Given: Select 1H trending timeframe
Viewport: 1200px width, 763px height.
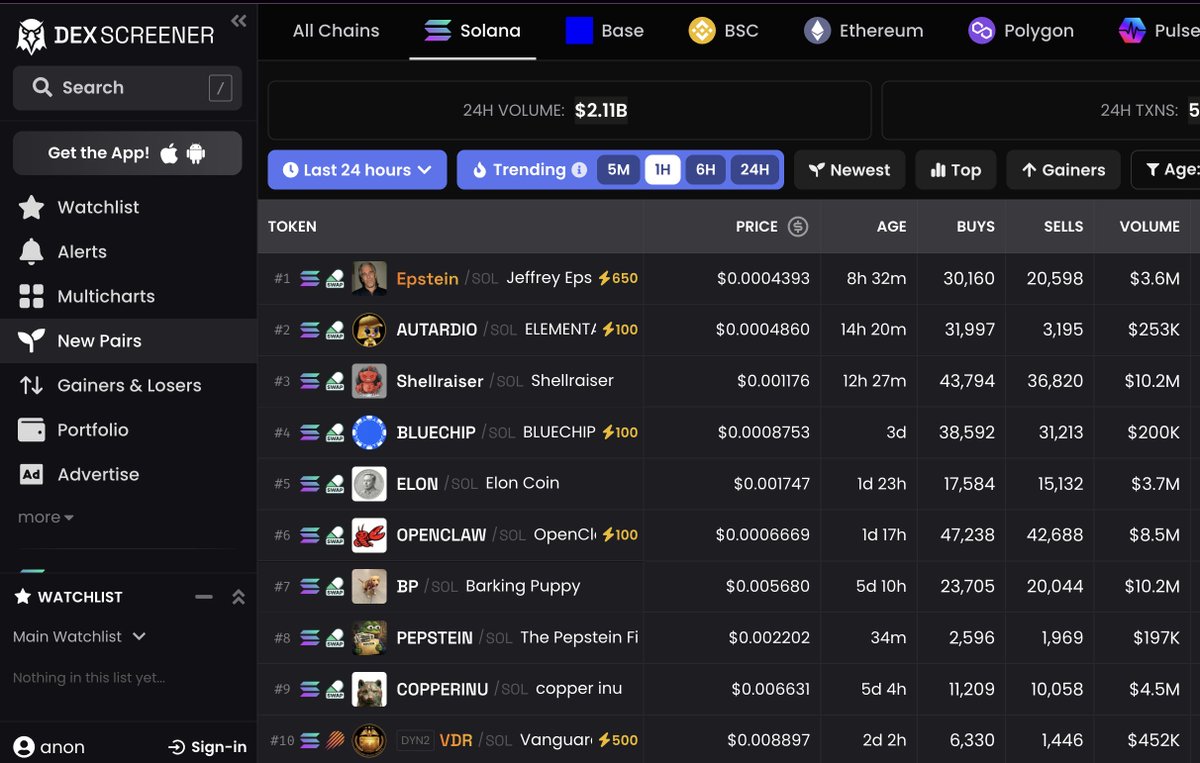Looking at the screenshot, I should pos(662,170).
